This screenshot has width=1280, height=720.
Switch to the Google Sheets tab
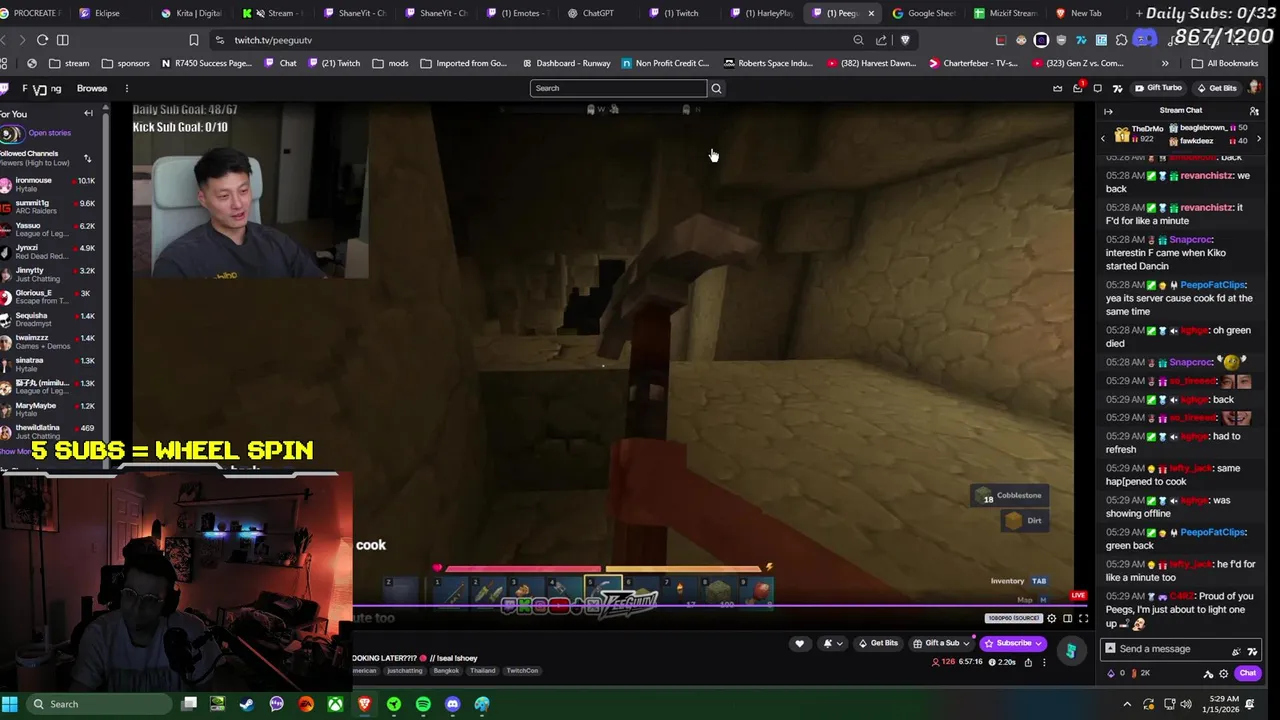925,13
